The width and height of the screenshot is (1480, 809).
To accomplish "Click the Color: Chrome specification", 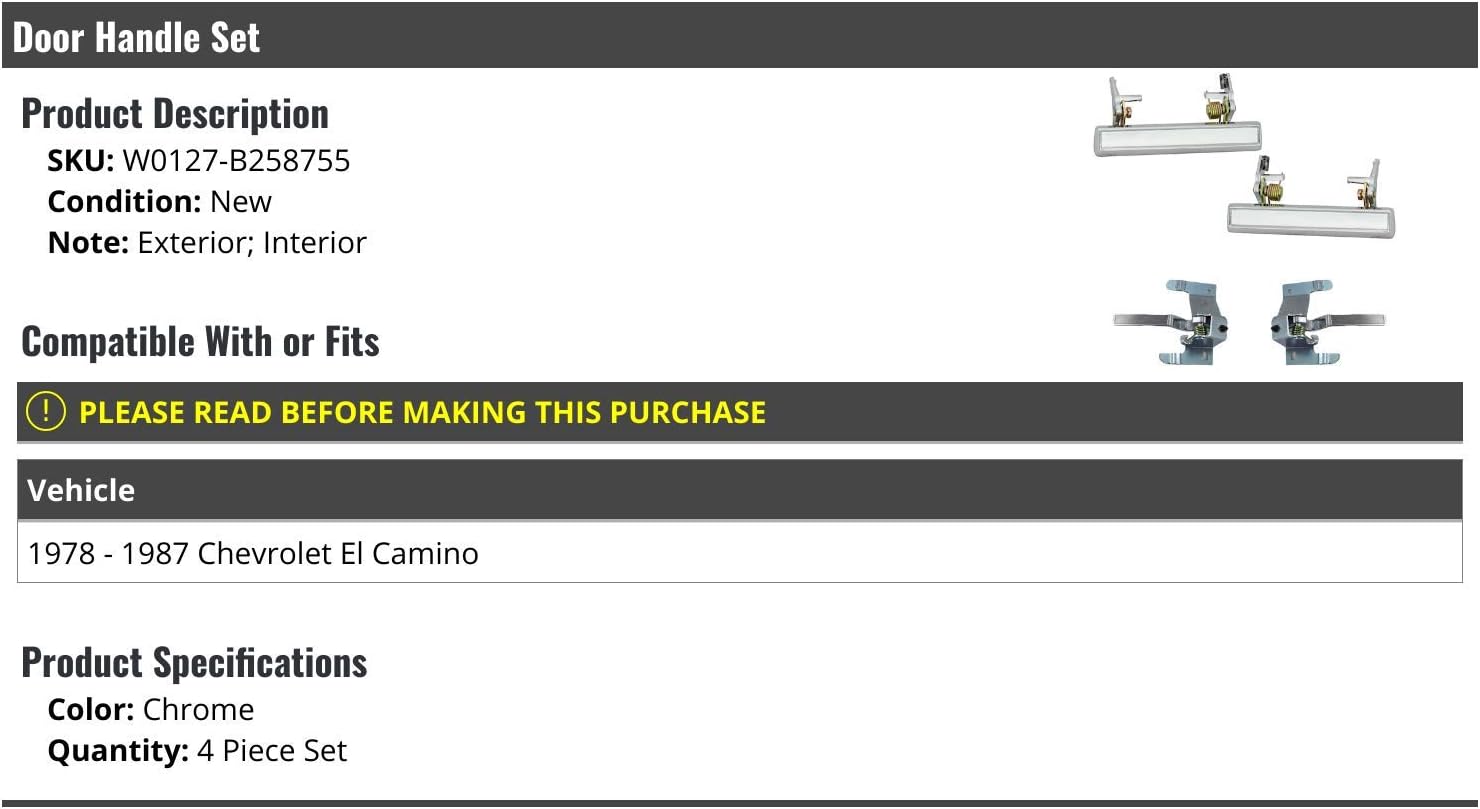I will (x=151, y=710).
